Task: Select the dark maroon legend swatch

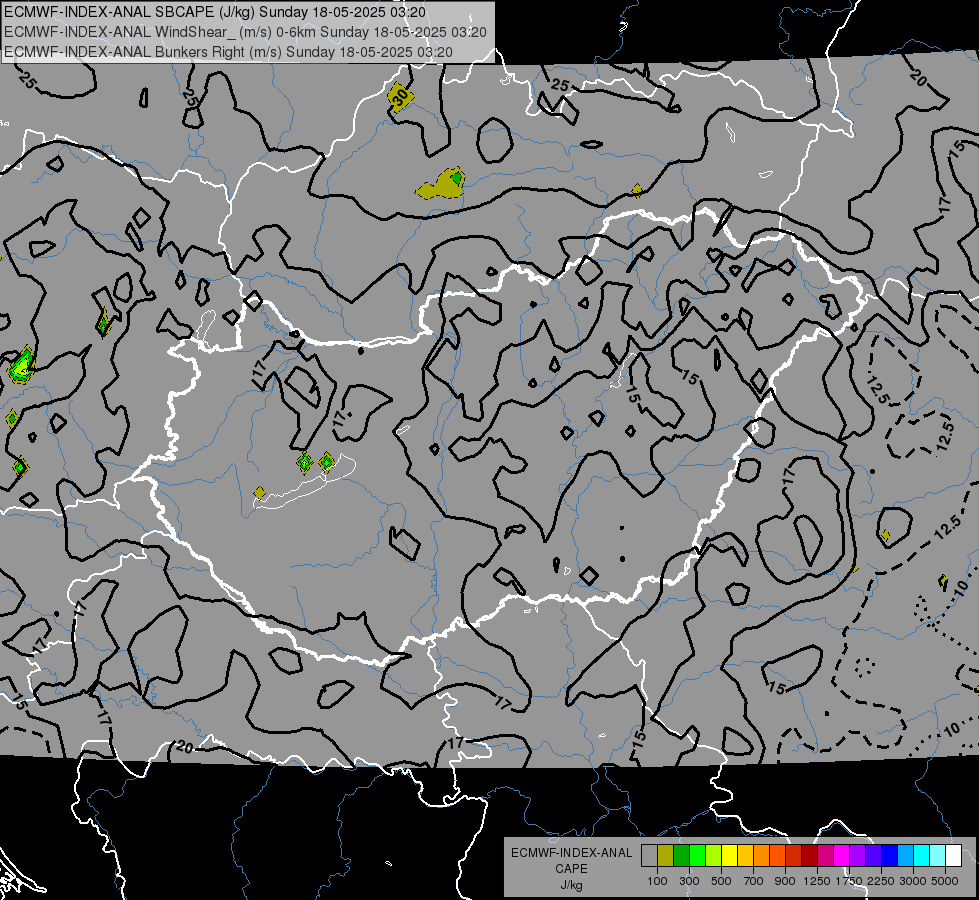Action: pos(810,856)
